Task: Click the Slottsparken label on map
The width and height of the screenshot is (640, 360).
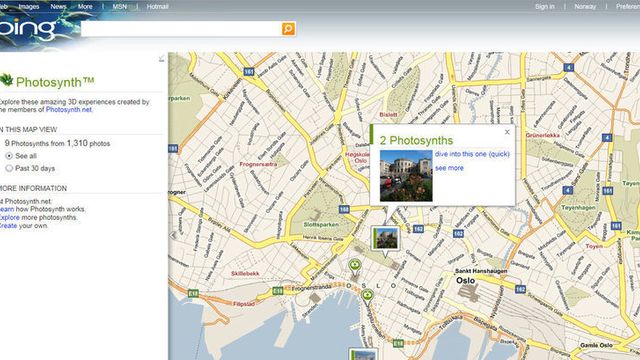Action: (321, 224)
